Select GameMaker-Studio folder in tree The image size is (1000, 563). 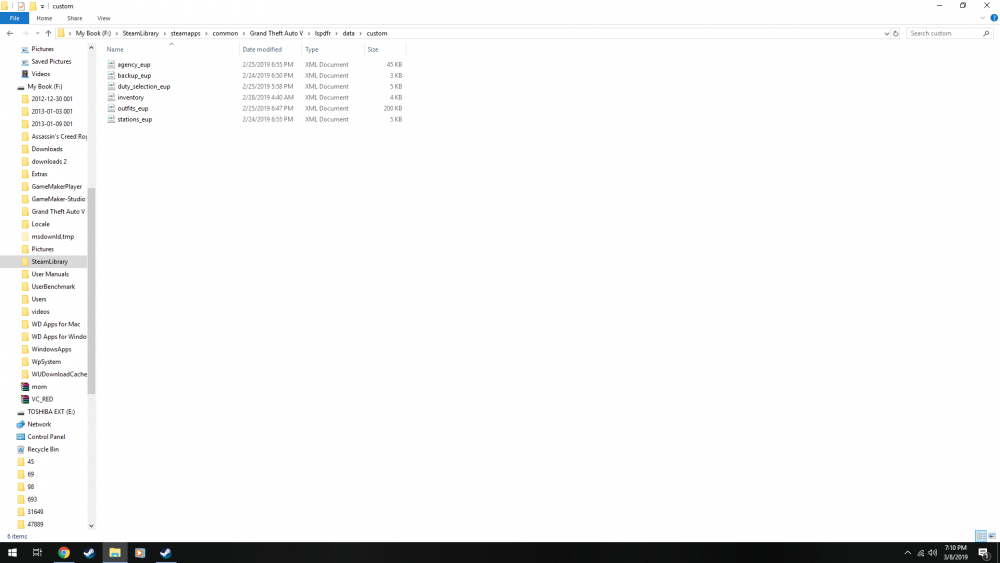pos(57,199)
